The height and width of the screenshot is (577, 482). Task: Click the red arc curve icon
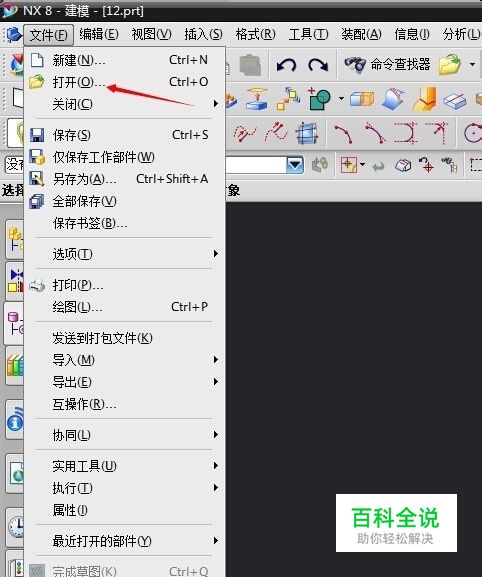click(343, 133)
